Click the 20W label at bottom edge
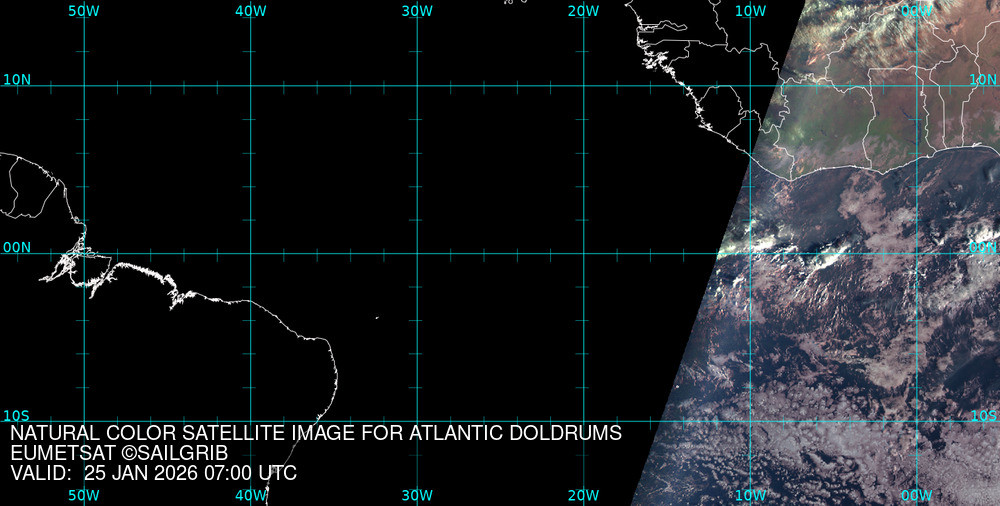 click(x=583, y=495)
